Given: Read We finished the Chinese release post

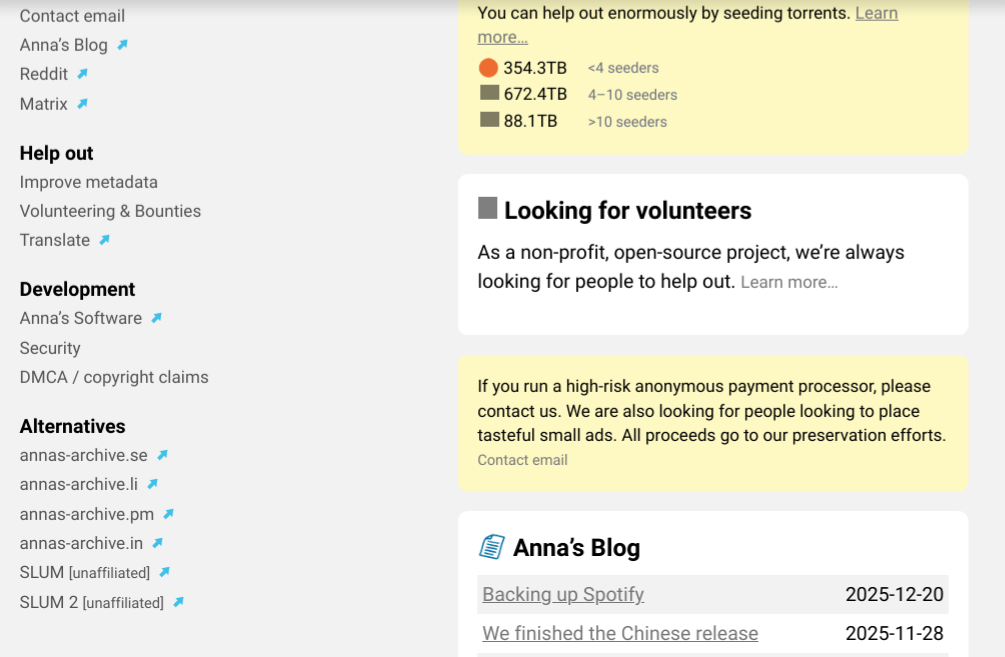Looking at the screenshot, I should [620, 633].
